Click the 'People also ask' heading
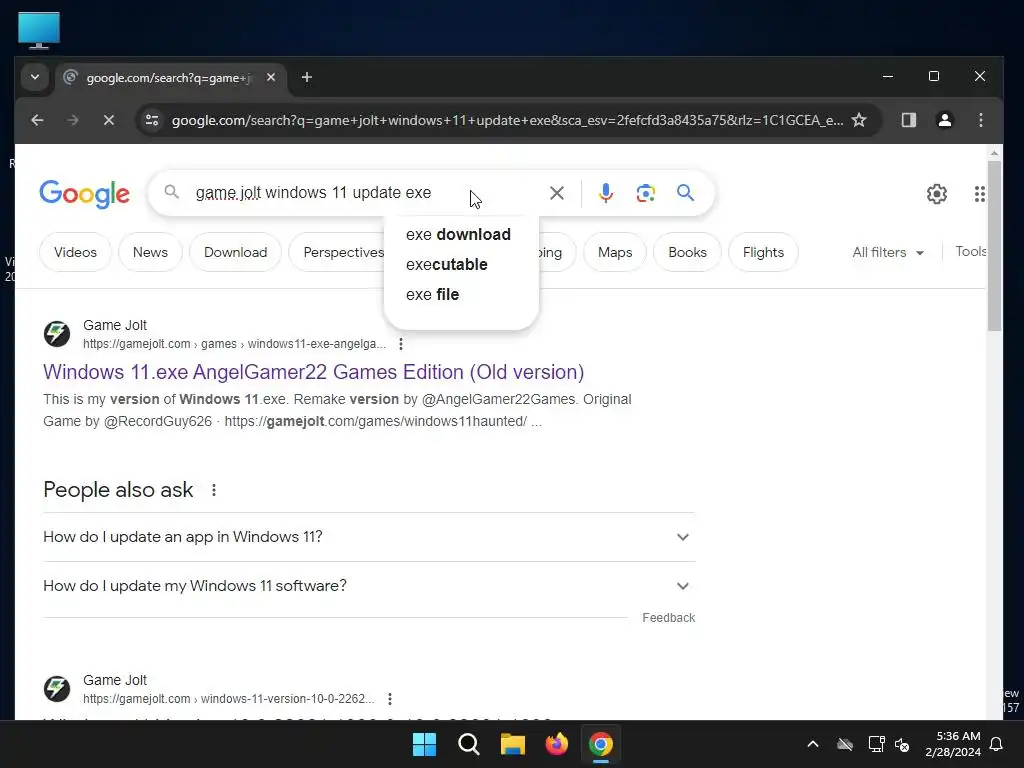 tap(118, 490)
